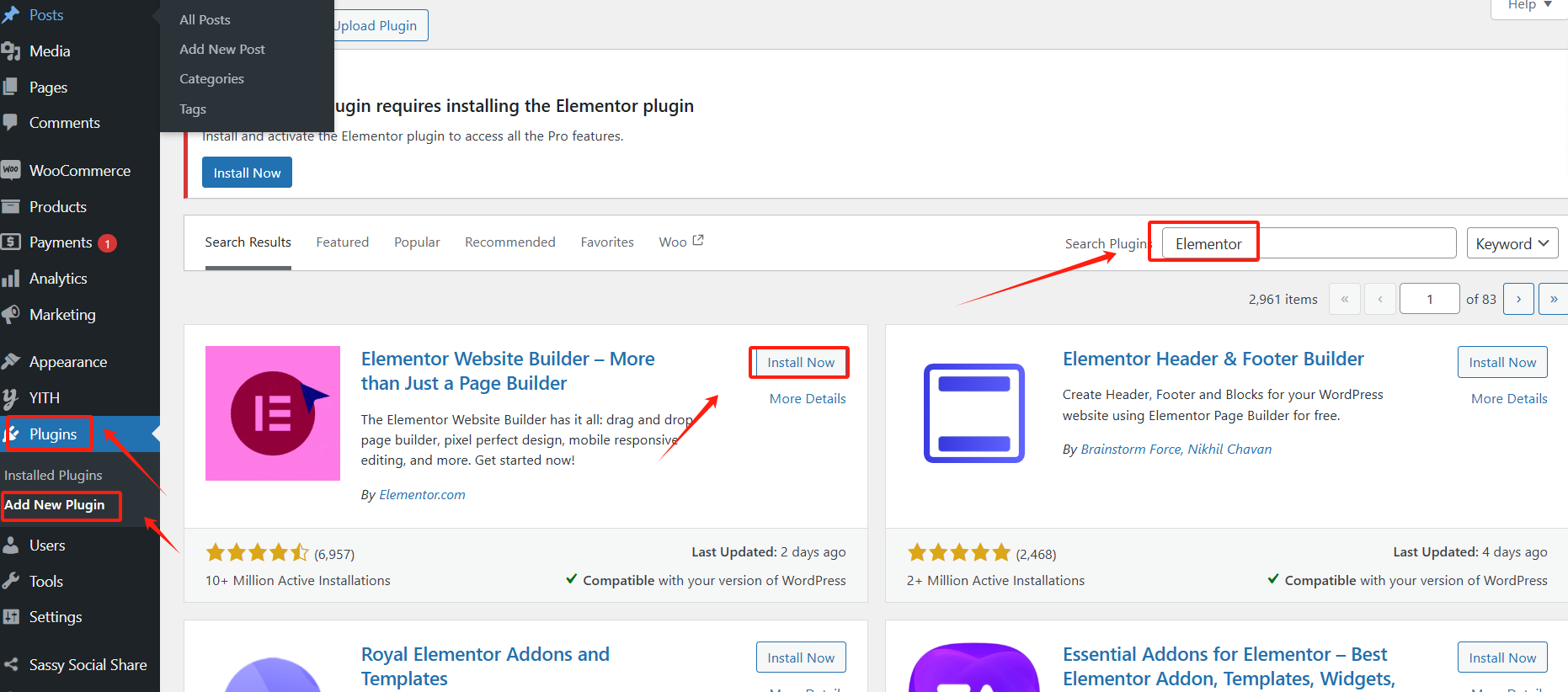Click the Media sidebar icon
Viewport: 1568px width, 692px height.
[x=11, y=51]
